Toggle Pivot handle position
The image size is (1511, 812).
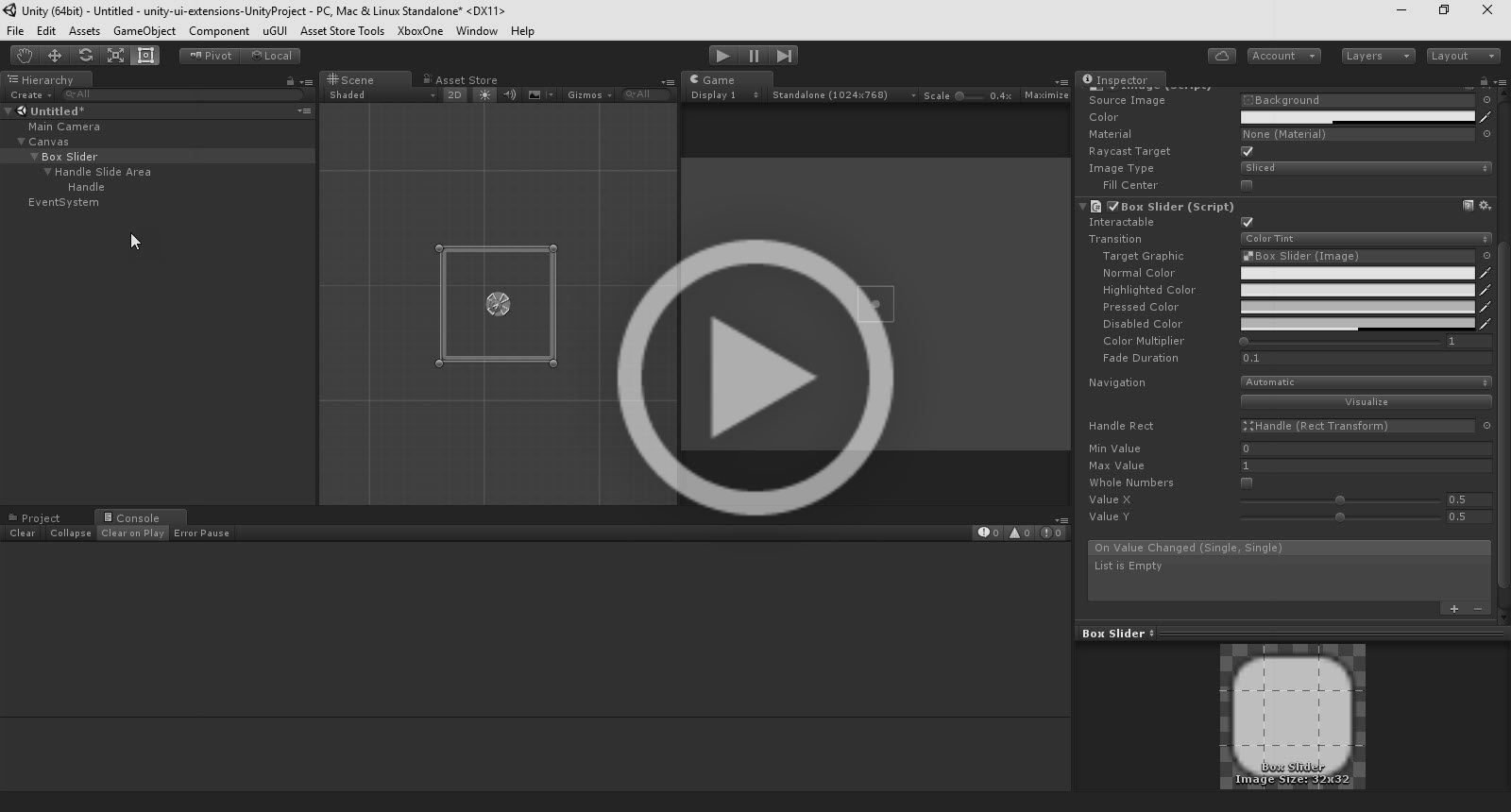click(211, 56)
